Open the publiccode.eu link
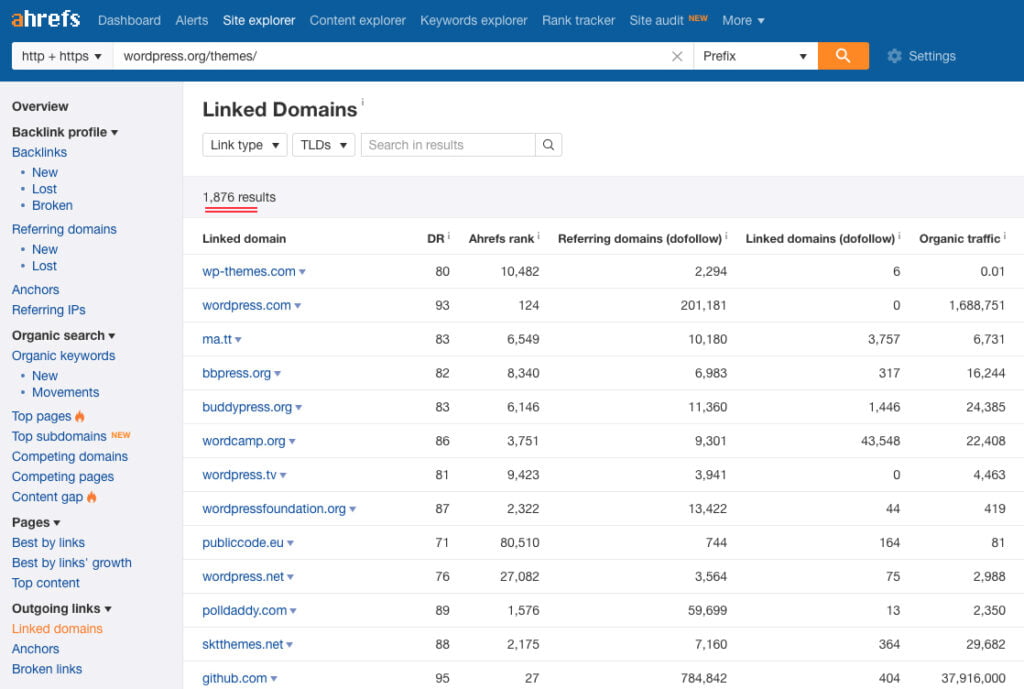 (243, 543)
